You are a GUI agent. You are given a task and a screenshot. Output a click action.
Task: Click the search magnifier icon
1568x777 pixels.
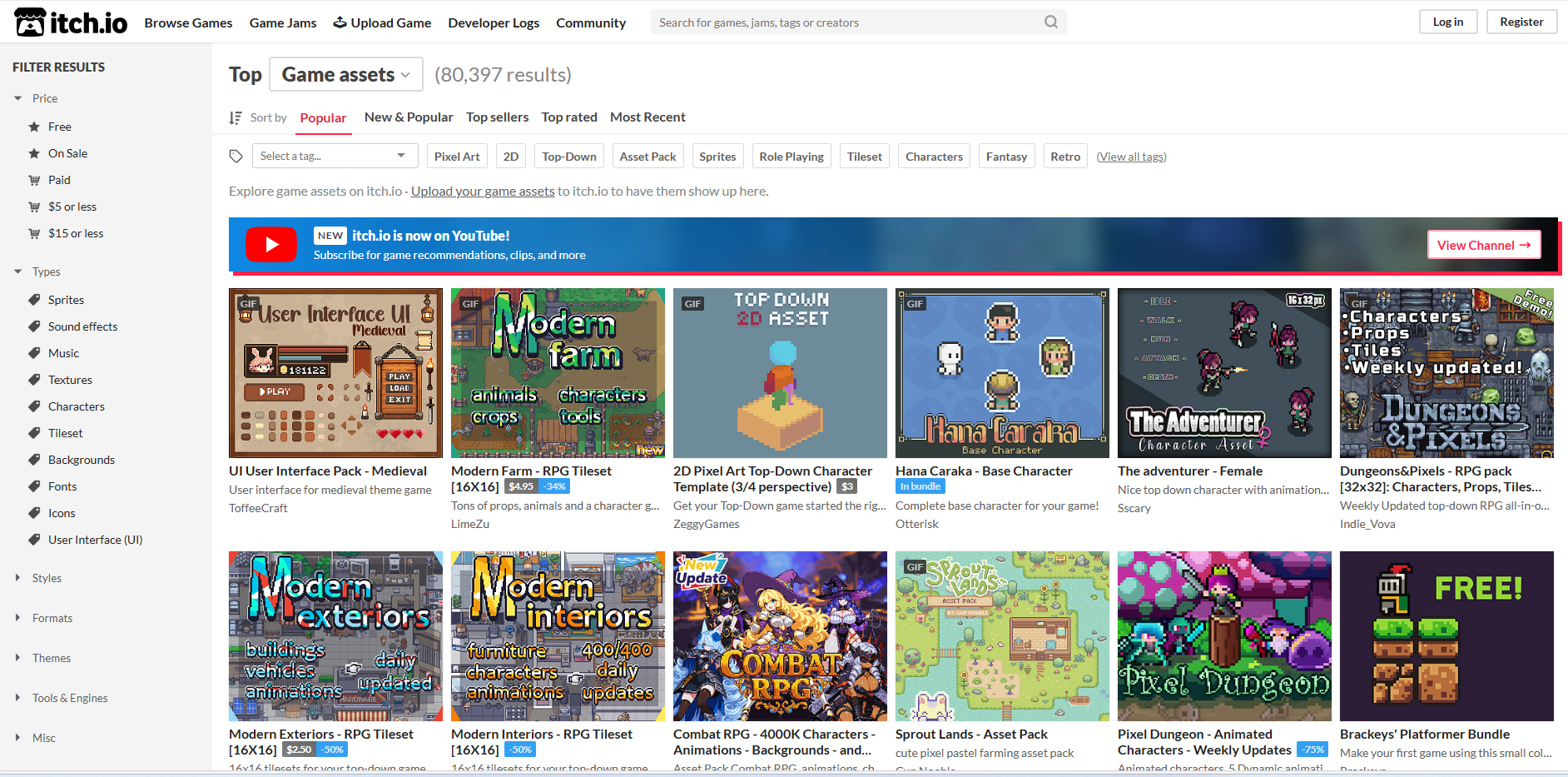point(1051,22)
